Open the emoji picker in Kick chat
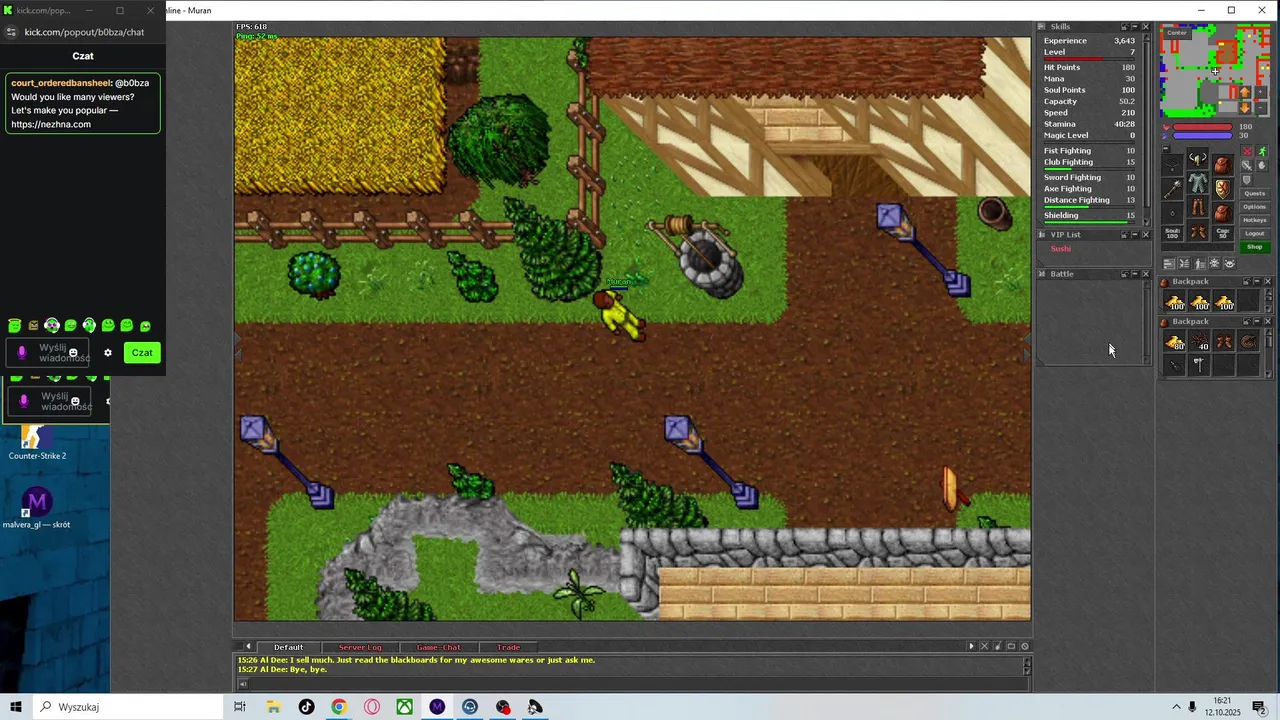 pos(73,353)
